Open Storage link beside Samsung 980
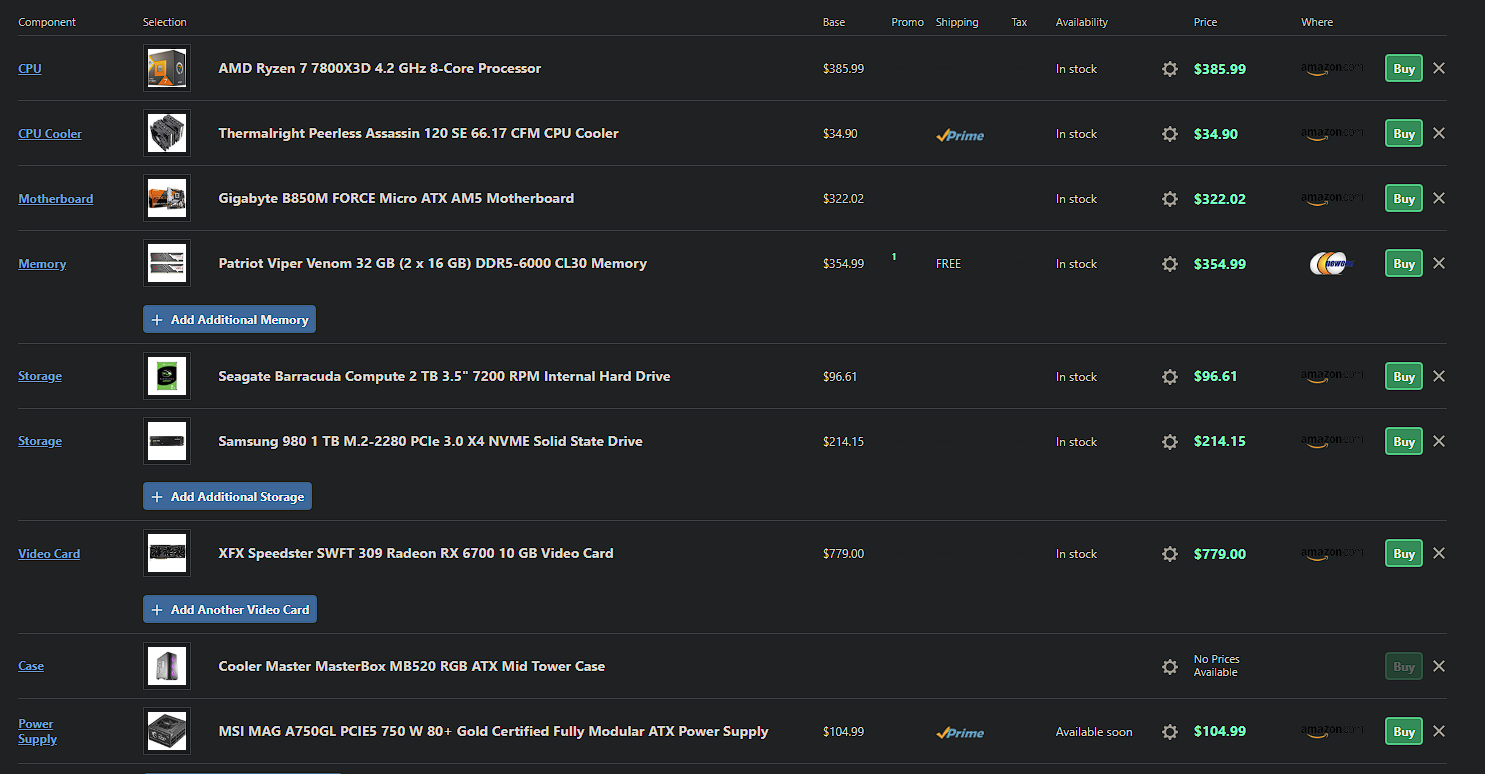1485x774 pixels. [x=40, y=442]
